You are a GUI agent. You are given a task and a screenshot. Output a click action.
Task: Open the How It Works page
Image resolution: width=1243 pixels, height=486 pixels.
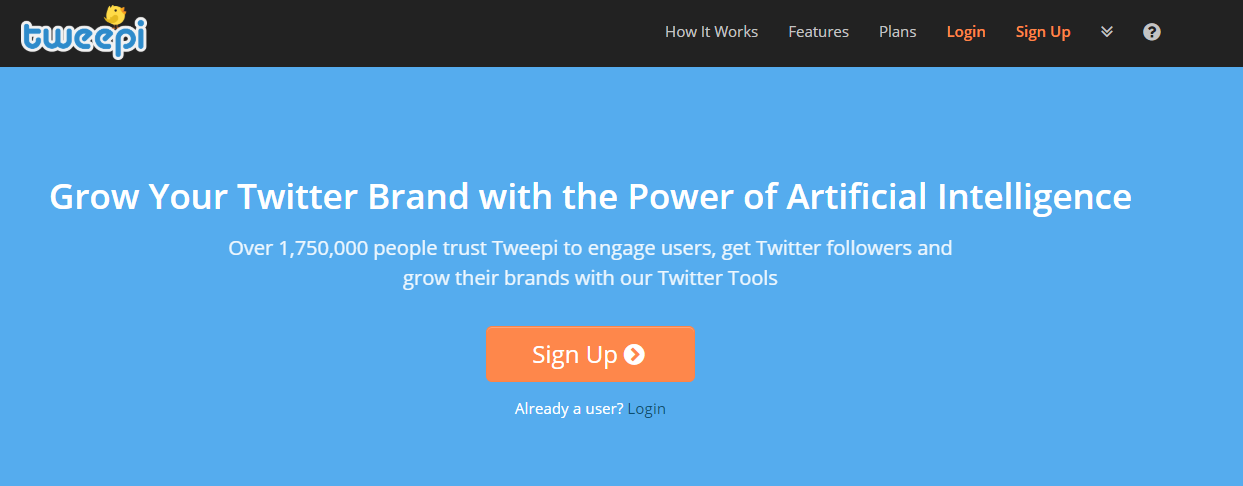[x=711, y=32]
